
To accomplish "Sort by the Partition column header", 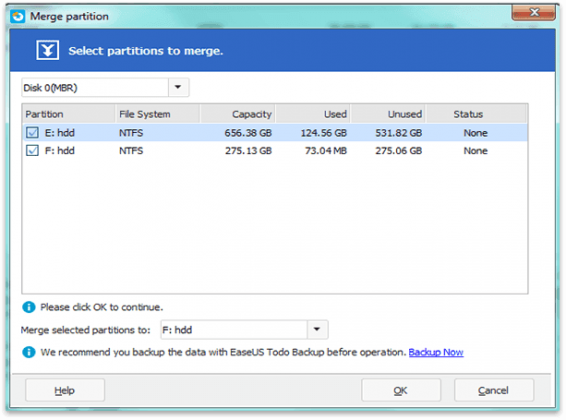I will click(69, 114).
